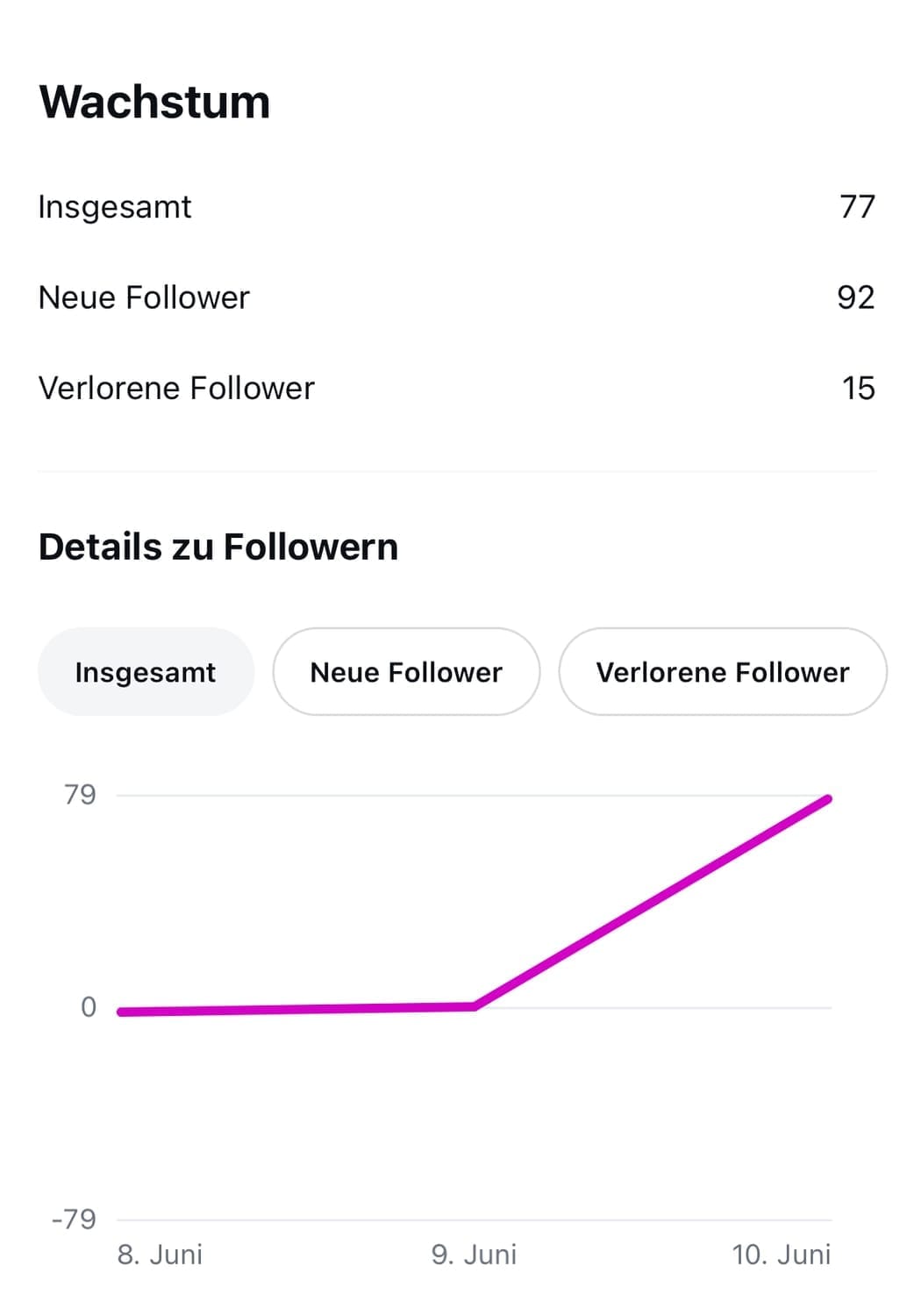Click the Wachstum heading
Viewport: 914px width, 1316px height.
pos(154,102)
